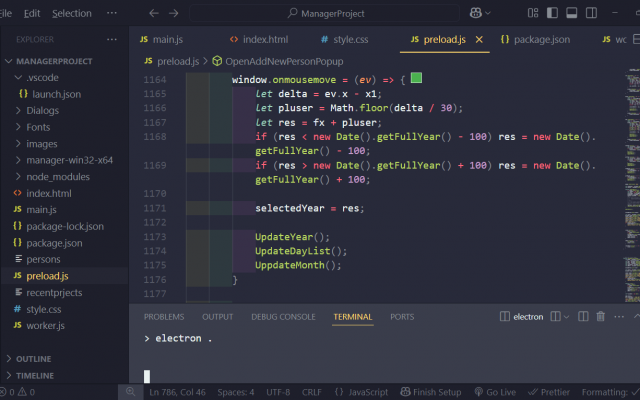This screenshot has width=640, height=400.
Task: Click the navigate back arrow
Action: click(153, 13)
